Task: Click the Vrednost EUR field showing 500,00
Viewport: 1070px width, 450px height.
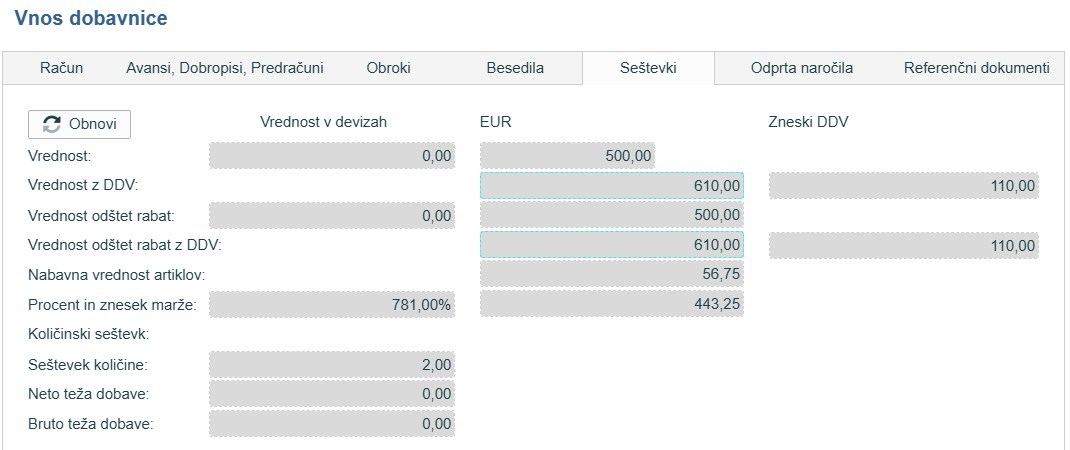Action: point(568,156)
